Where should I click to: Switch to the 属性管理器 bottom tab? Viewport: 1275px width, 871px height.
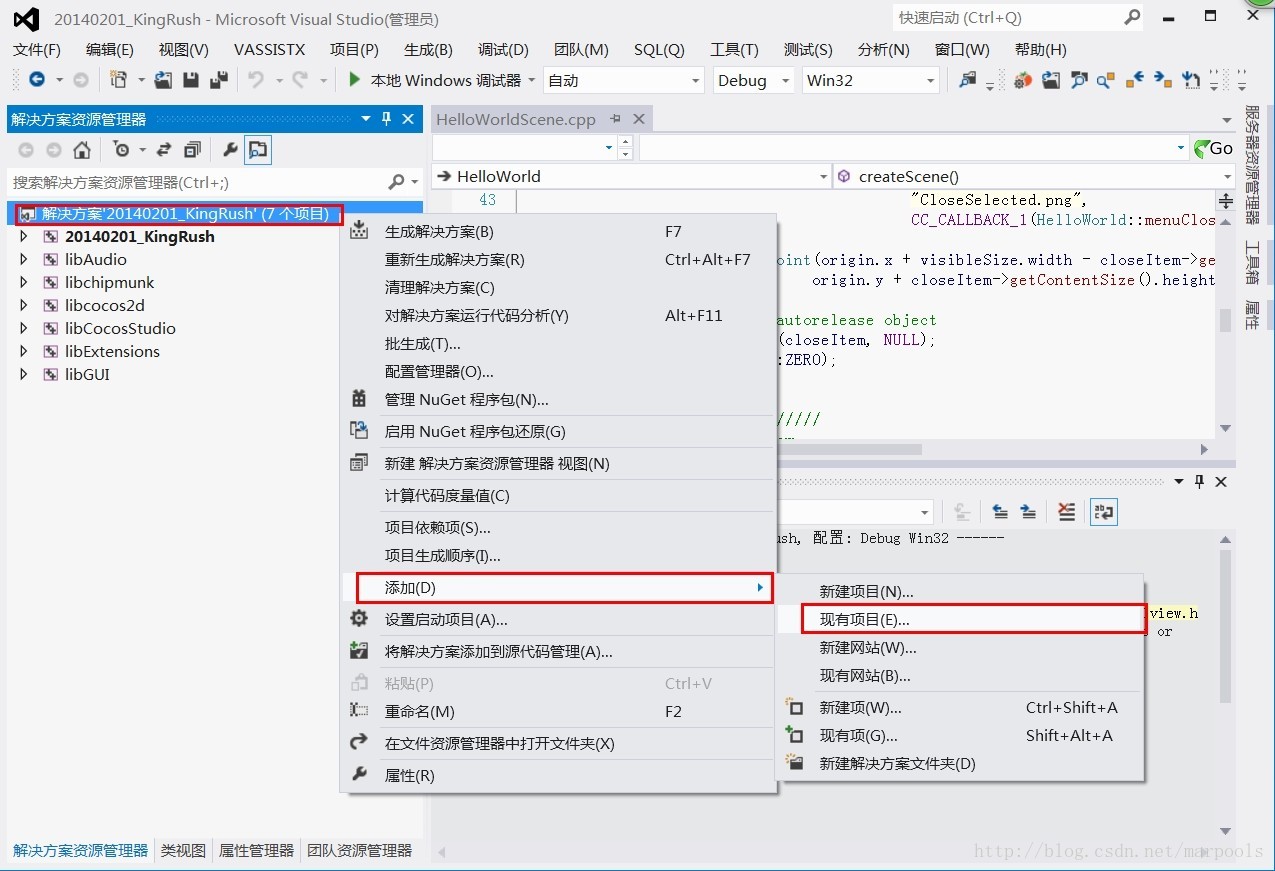256,851
